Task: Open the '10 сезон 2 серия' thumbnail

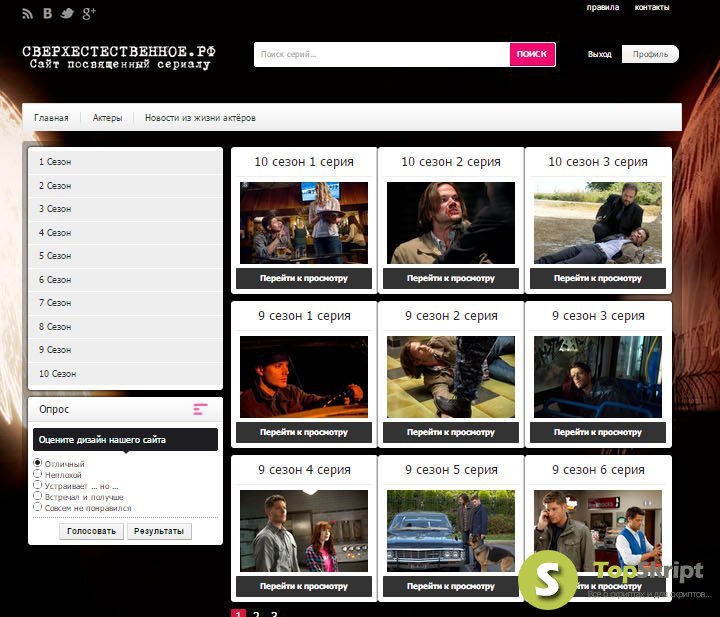Action: click(451, 223)
